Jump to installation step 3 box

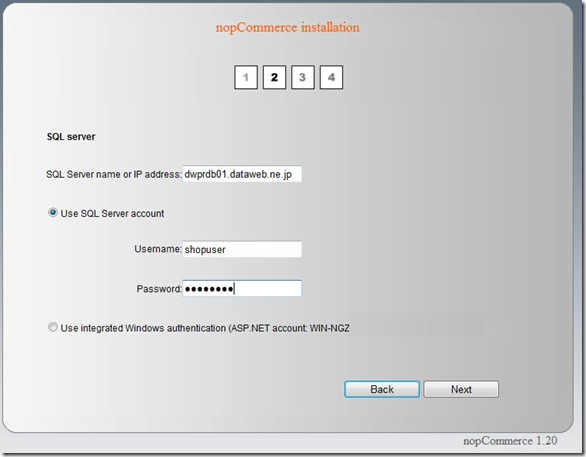click(x=303, y=77)
